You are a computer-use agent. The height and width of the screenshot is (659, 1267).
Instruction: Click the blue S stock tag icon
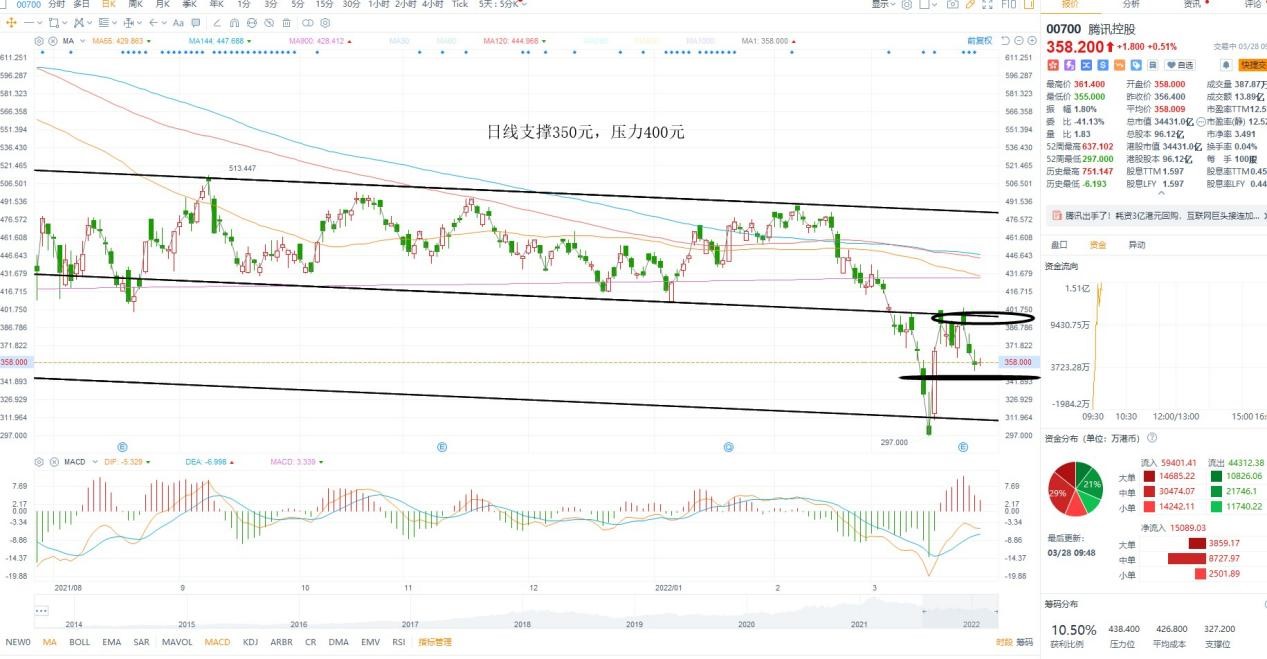(1103, 65)
